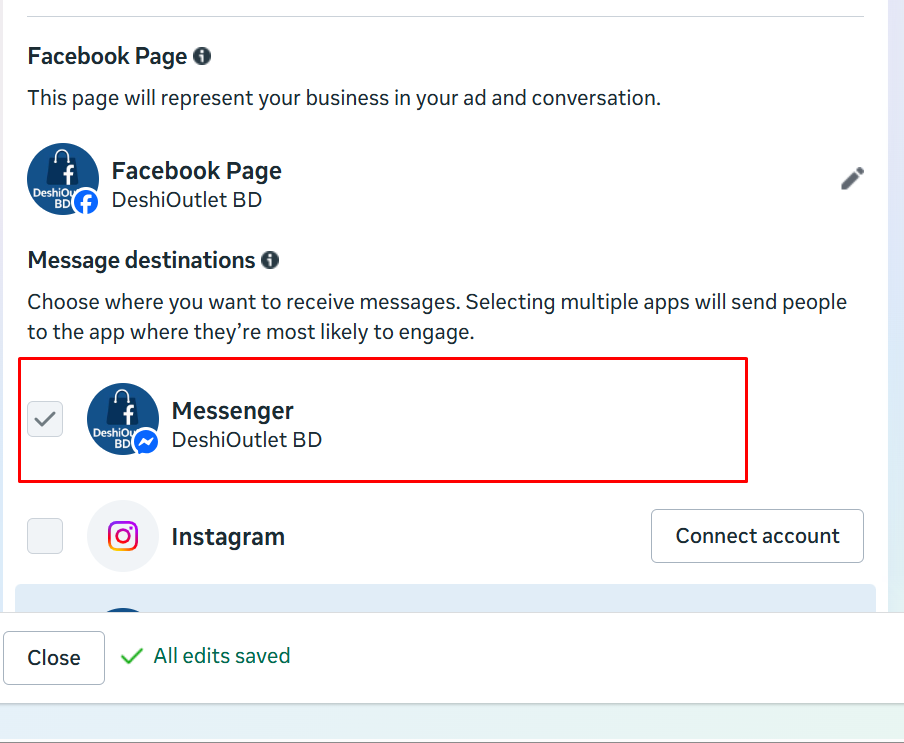Click the Message destinations heading text
The width and height of the screenshot is (904, 743).
click(x=141, y=261)
